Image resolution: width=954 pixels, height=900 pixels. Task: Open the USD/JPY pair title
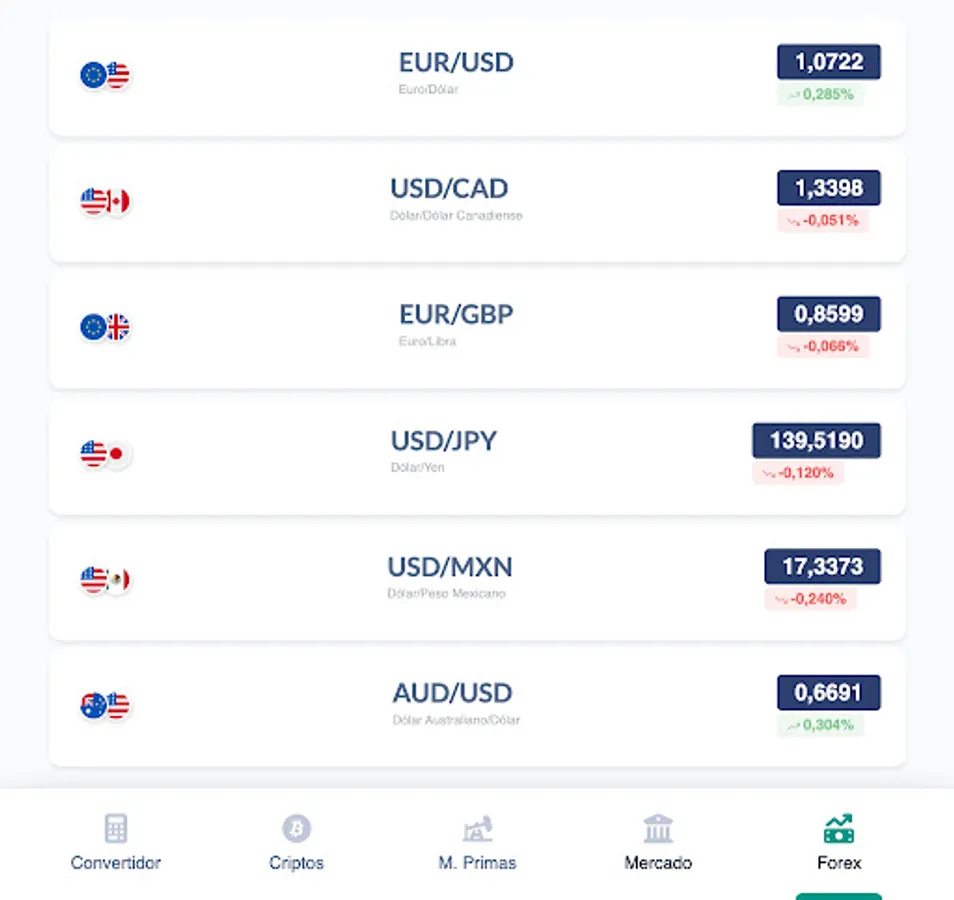(x=443, y=441)
